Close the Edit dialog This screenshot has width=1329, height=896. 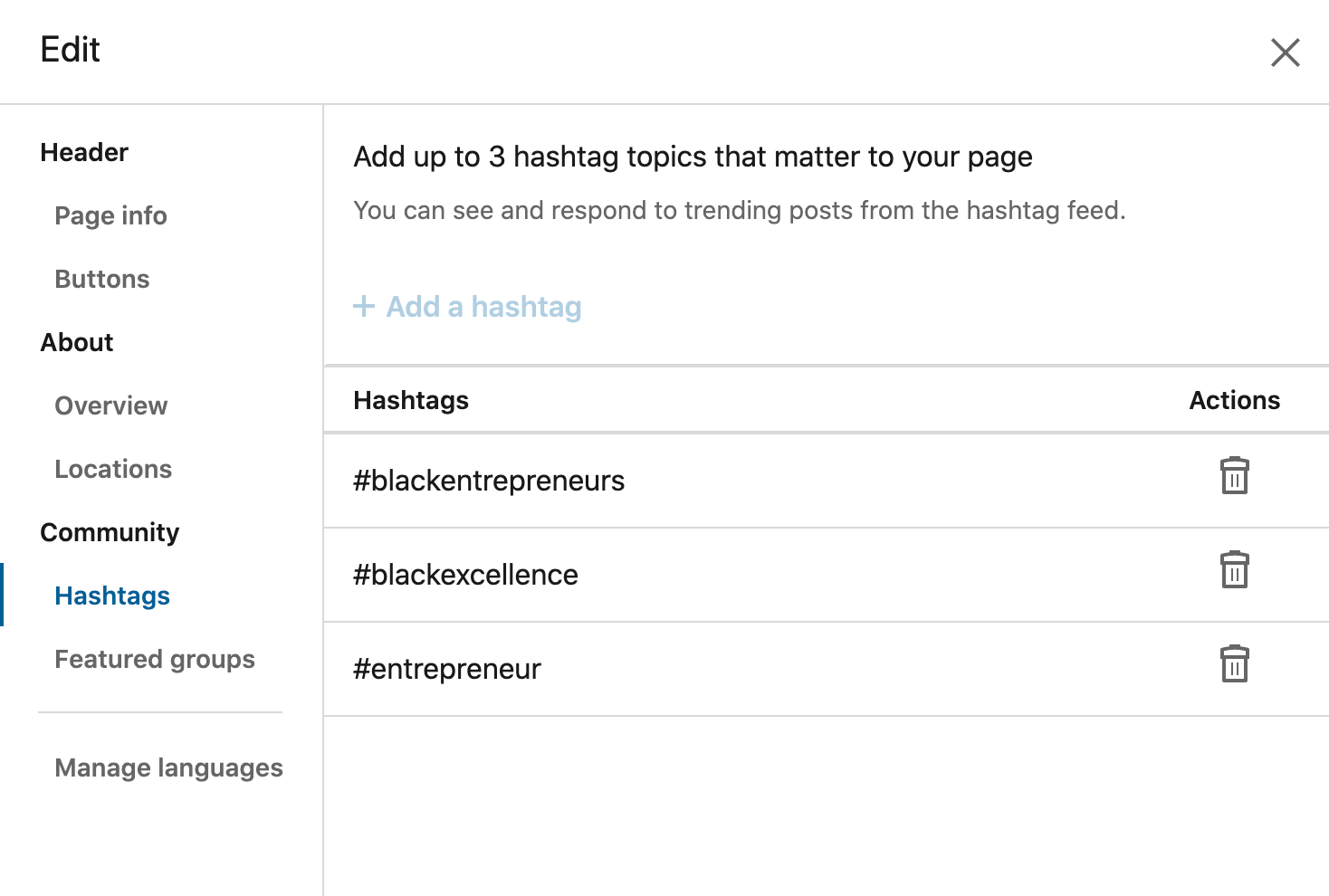(x=1285, y=52)
